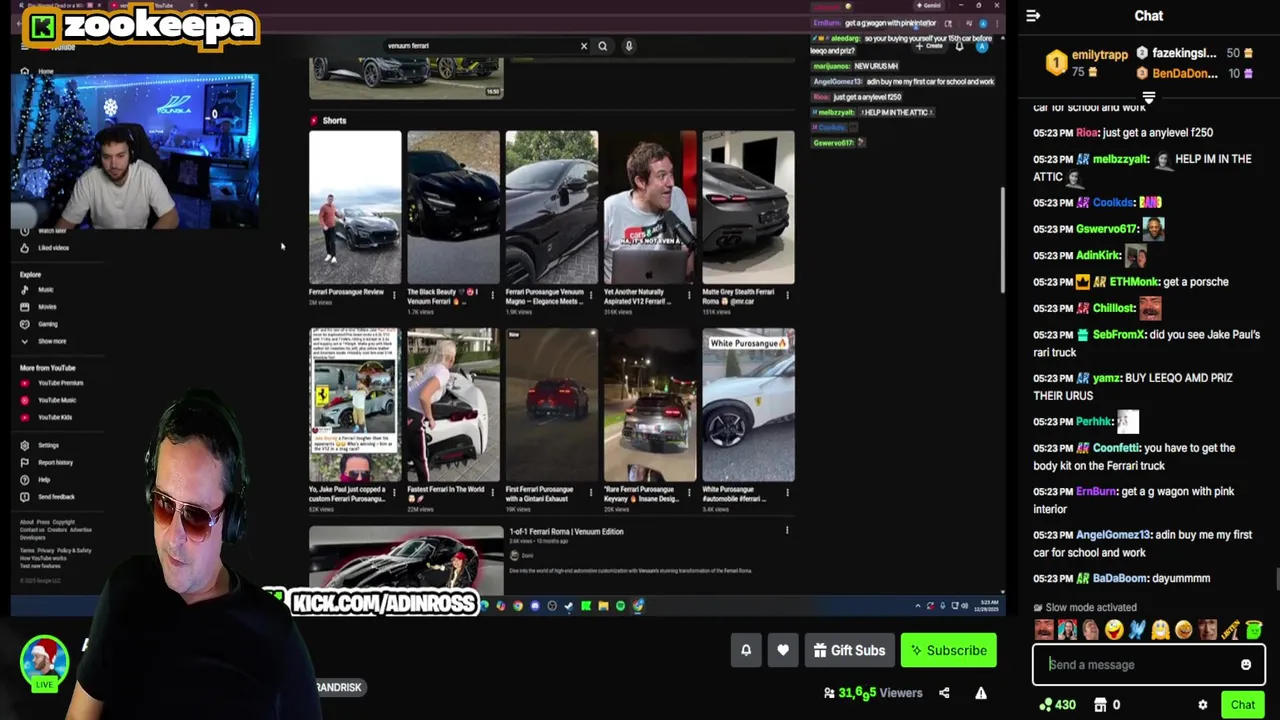The width and height of the screenshot is (1280, 720).
Task: Open options for Ferrari Purosangue Review short
Action: point(394,296)
